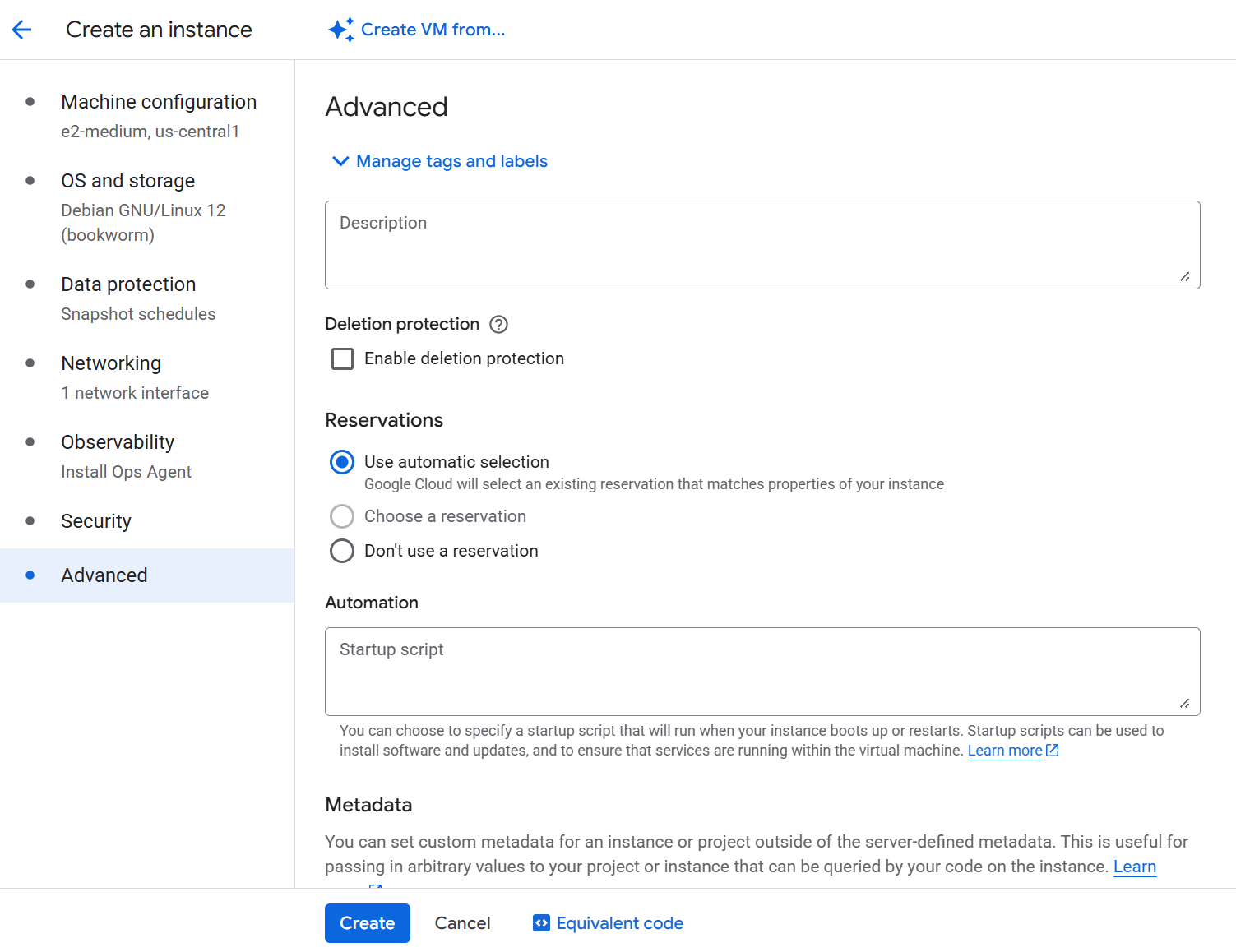Open the startup script Learn more link
Viewport: 1236px width, 952px height.
tap(1004, 750)
